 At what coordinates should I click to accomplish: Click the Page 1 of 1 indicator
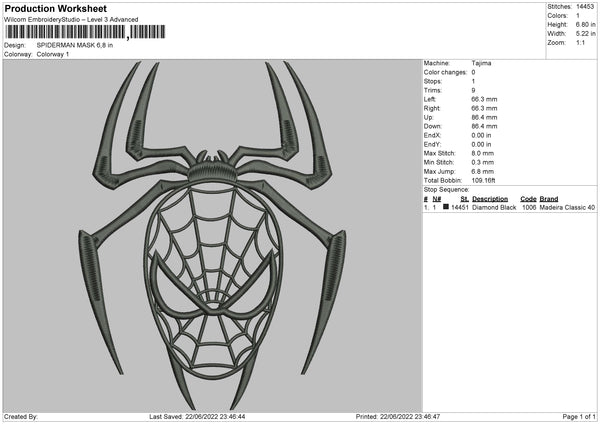pyautogui.click(x=579, y=416)
